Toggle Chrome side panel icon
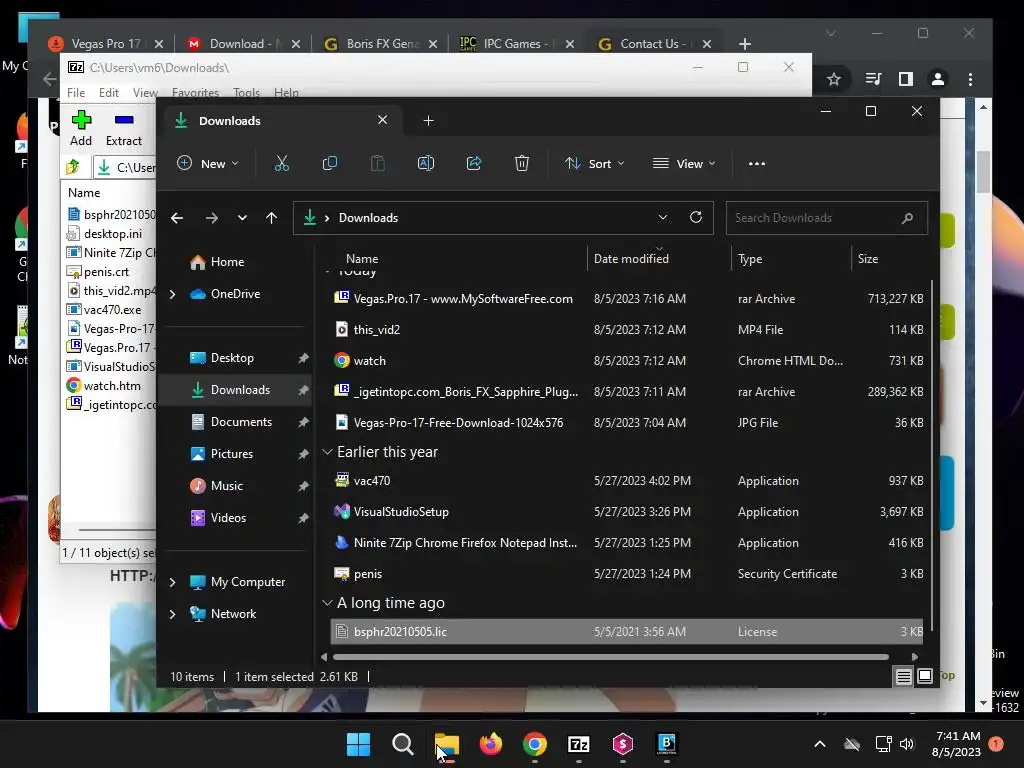1024x768 pixels. click(x=905, y=79)
